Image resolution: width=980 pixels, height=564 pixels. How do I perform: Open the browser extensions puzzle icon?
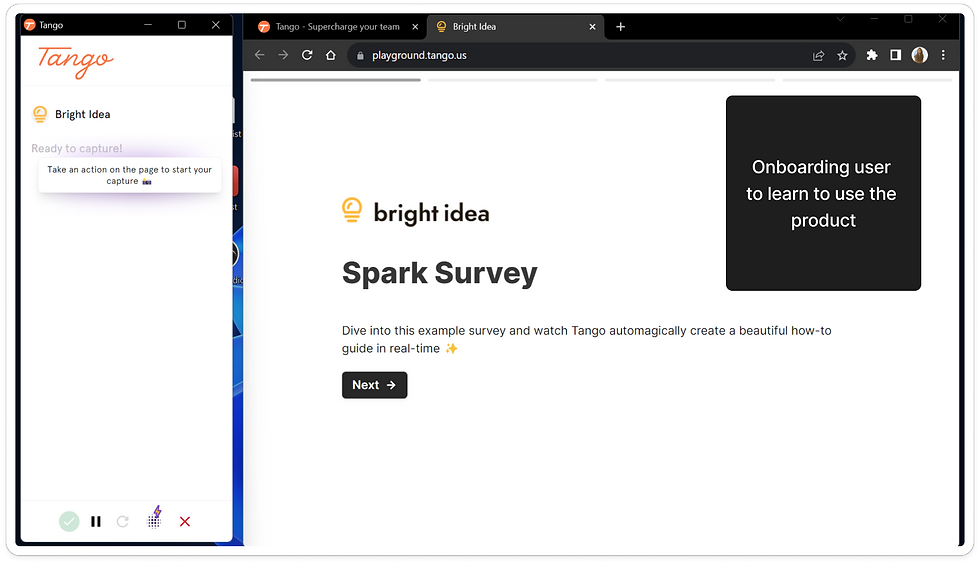coord(872,55)
